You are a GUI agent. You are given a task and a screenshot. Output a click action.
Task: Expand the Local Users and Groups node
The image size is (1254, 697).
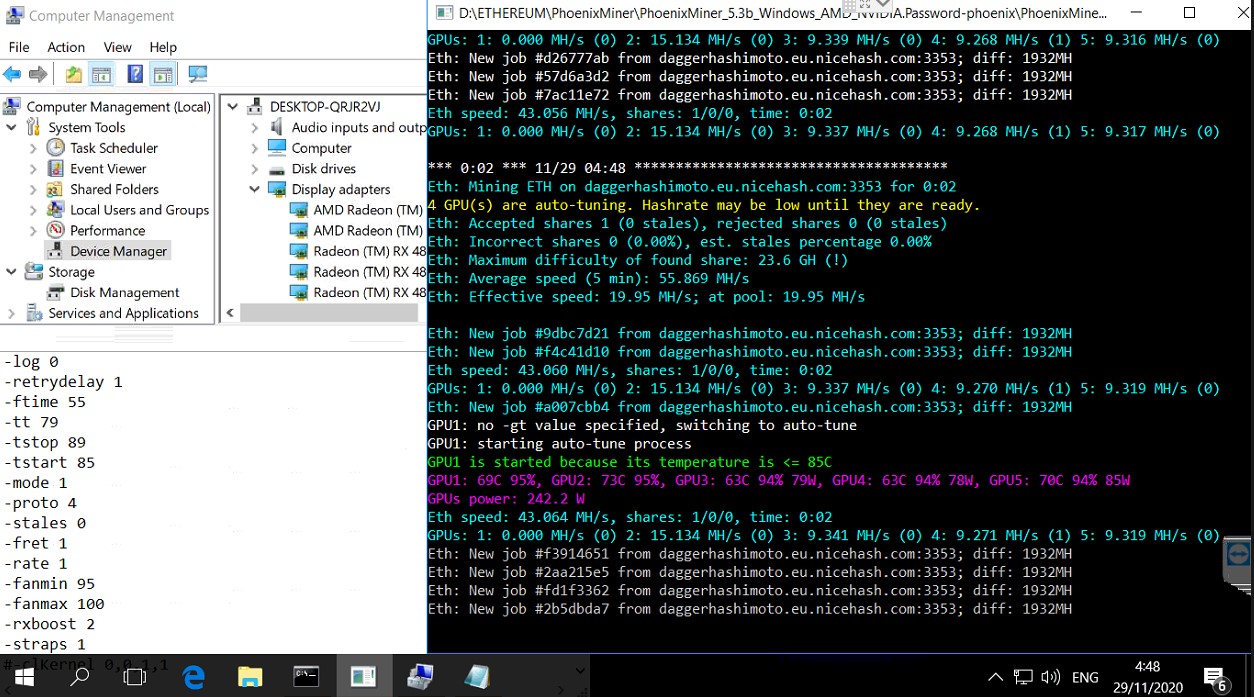pyautogui.click(x=33, y=210)
